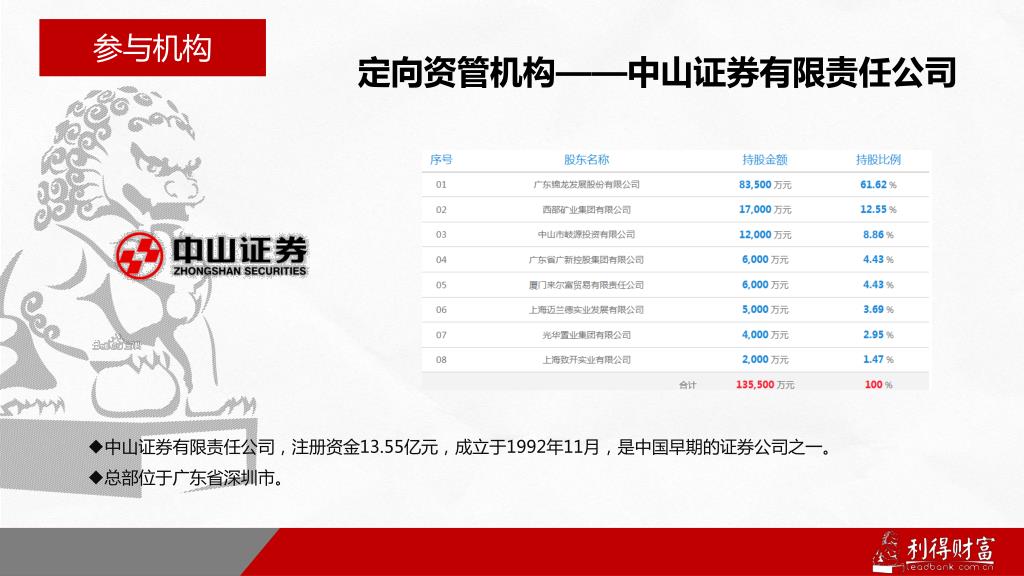The width and height of the screenshot is (1024, 576).
Task: Click the red Zhongshan Securities emblem icon
Action: click(140, 255)
